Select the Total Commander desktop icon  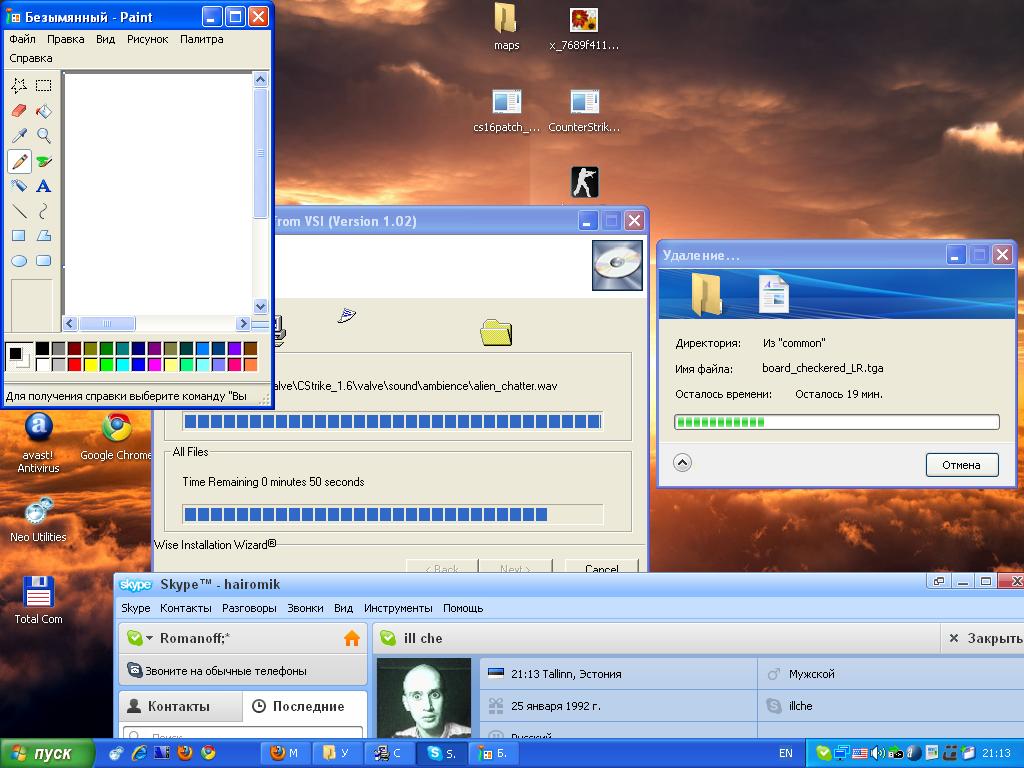pyautogui.click(x=39, y=600)
